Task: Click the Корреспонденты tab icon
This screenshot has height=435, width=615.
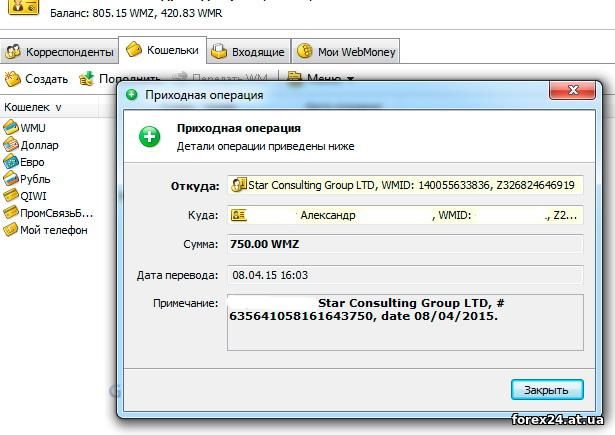Action: [x=13, y=52]
